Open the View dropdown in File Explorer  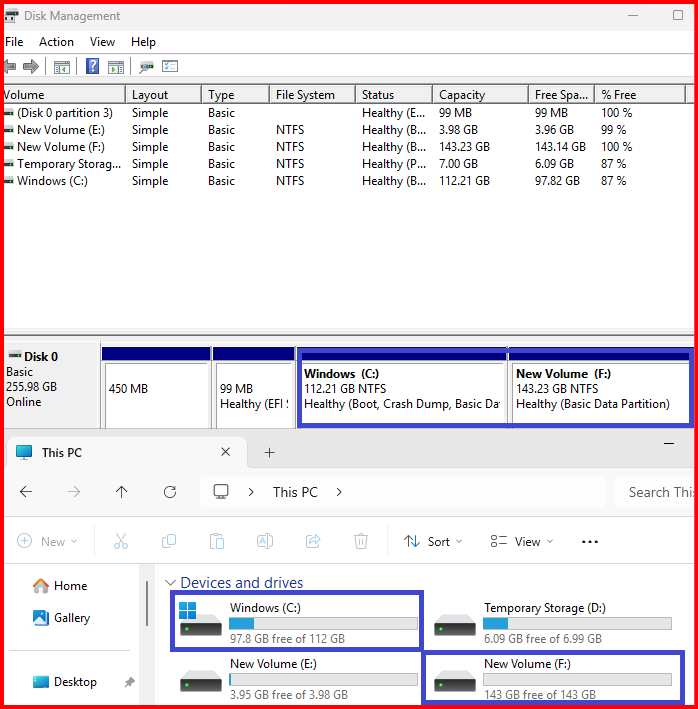pyautogui.click(x=520, y=542)
